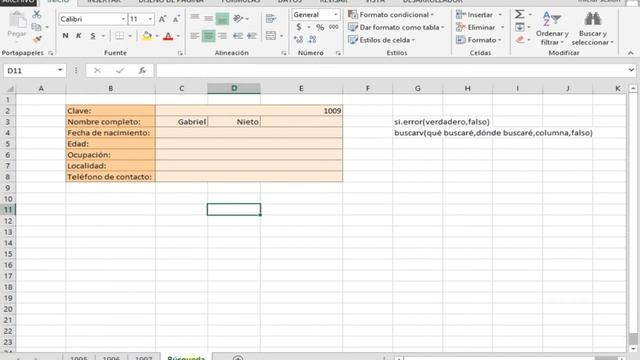Screen dimensions: 640x360
Task: Apply accounting dollar format
Action: point(299,27)
